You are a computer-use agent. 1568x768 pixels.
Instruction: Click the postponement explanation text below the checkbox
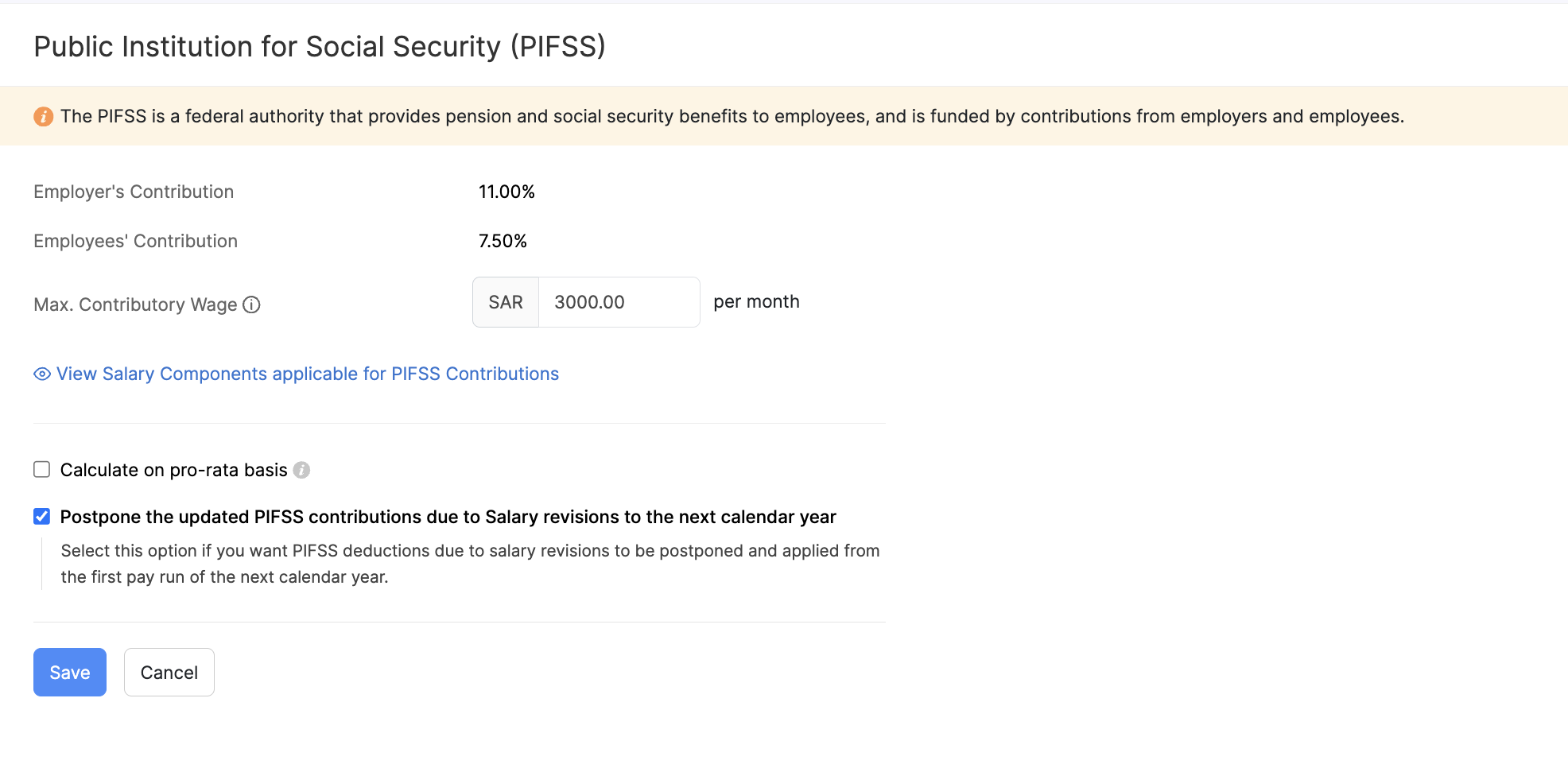pos(469,563)
